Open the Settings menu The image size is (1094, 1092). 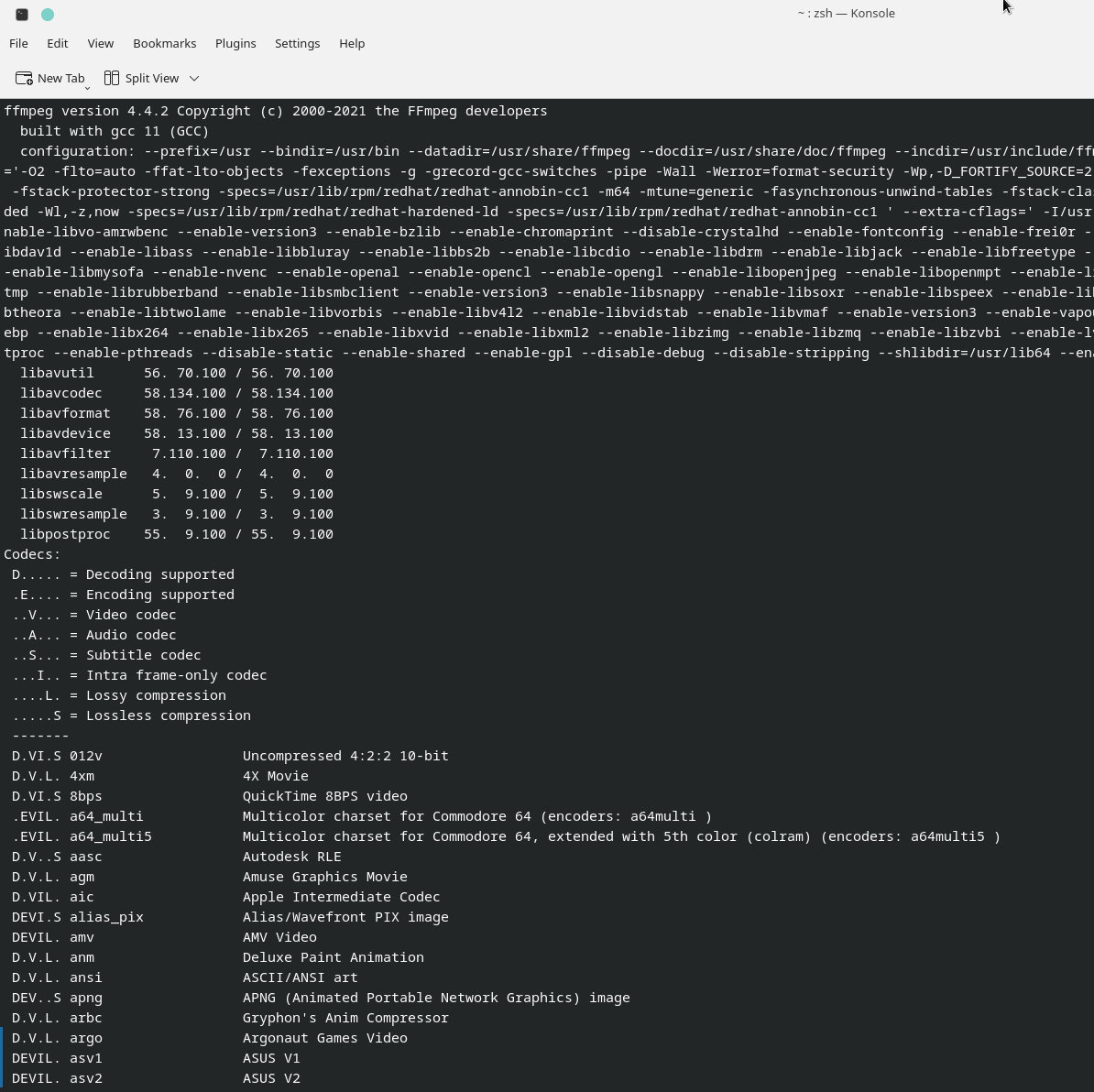(x=297, y=43)
